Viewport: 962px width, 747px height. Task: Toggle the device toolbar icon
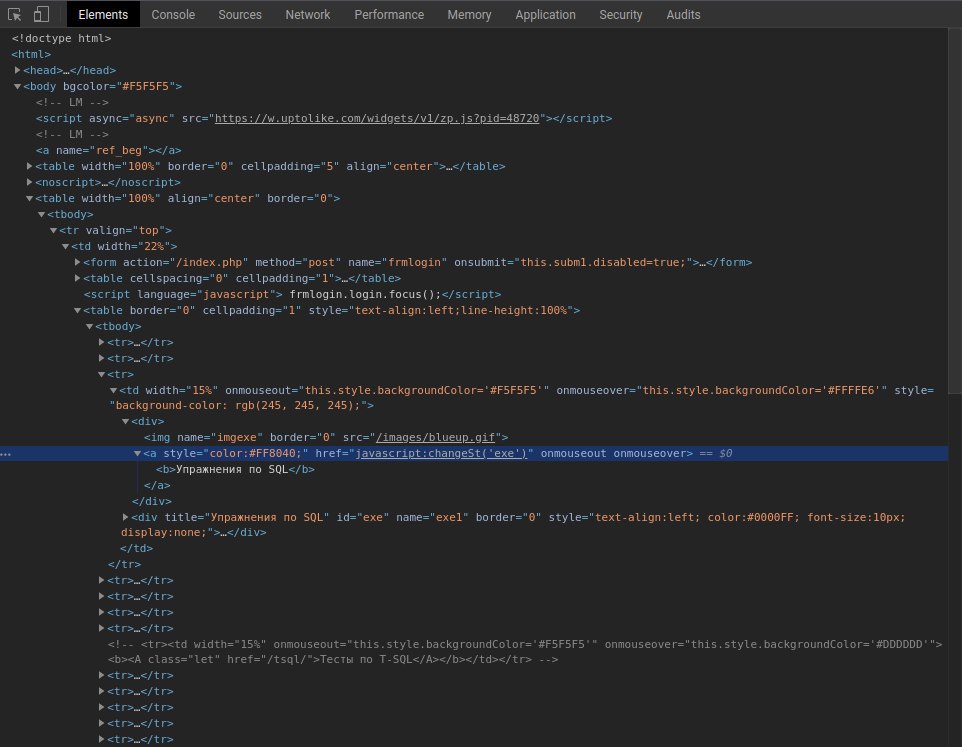coord(41,14)
